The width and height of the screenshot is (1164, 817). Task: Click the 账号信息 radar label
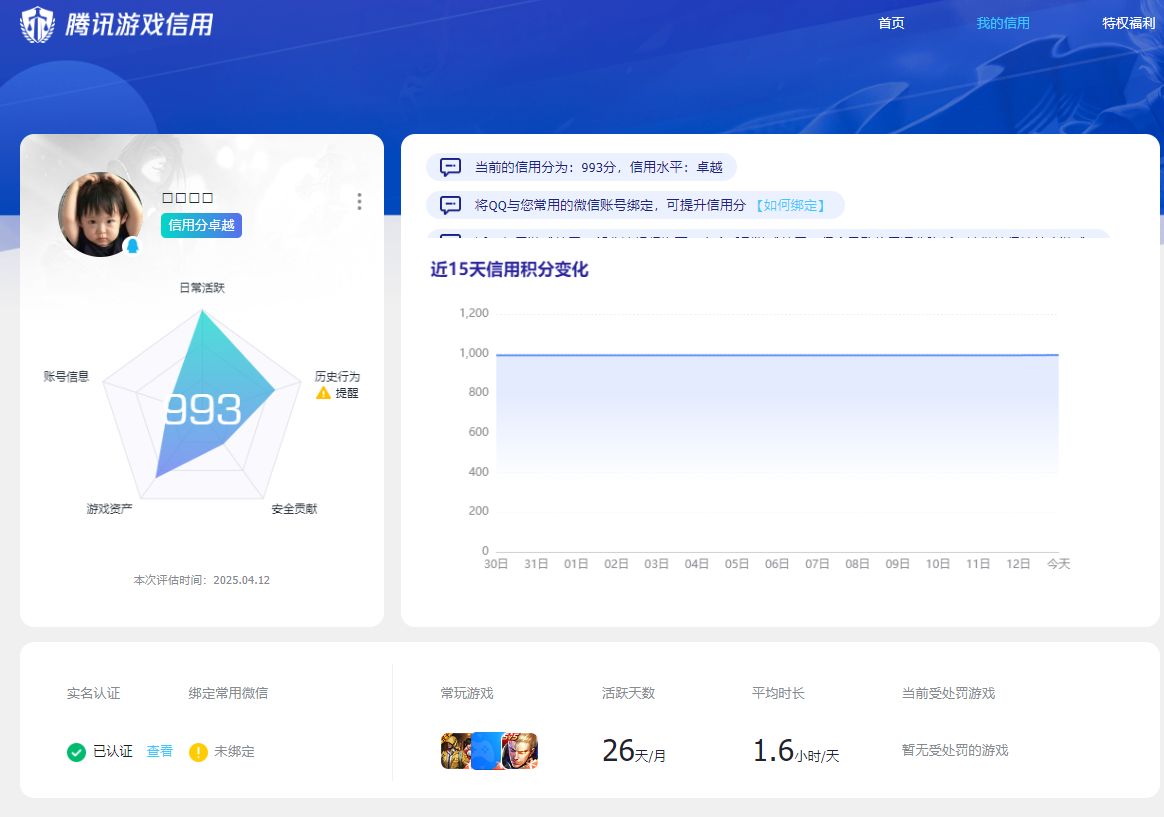click(66, 376)
